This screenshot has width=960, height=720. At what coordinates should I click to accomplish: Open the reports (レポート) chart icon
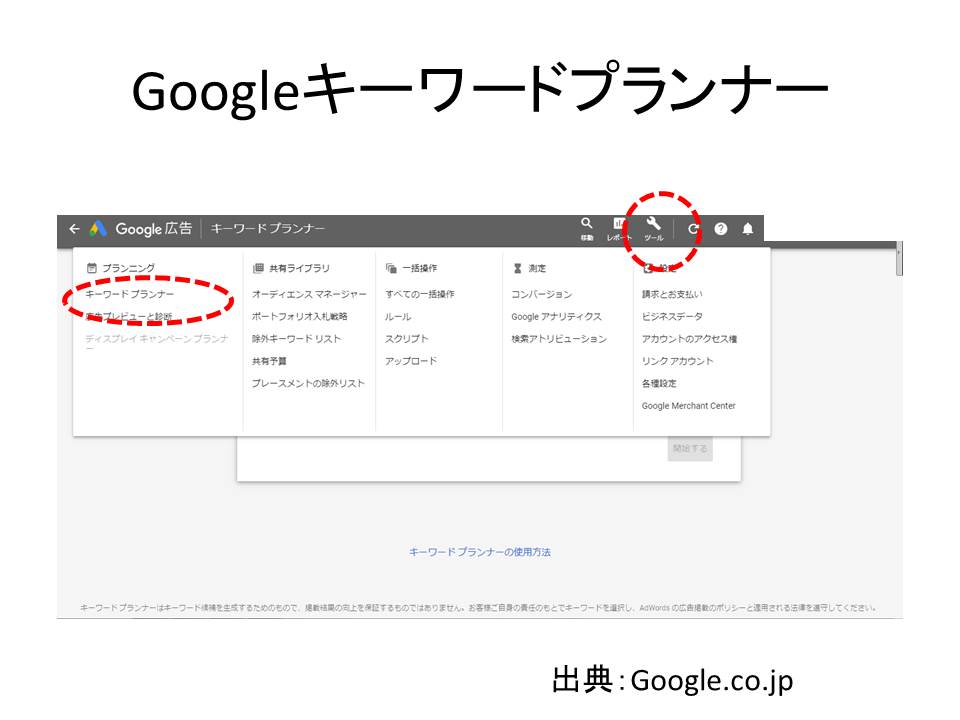pyautogui.click(x=619, y=223)
